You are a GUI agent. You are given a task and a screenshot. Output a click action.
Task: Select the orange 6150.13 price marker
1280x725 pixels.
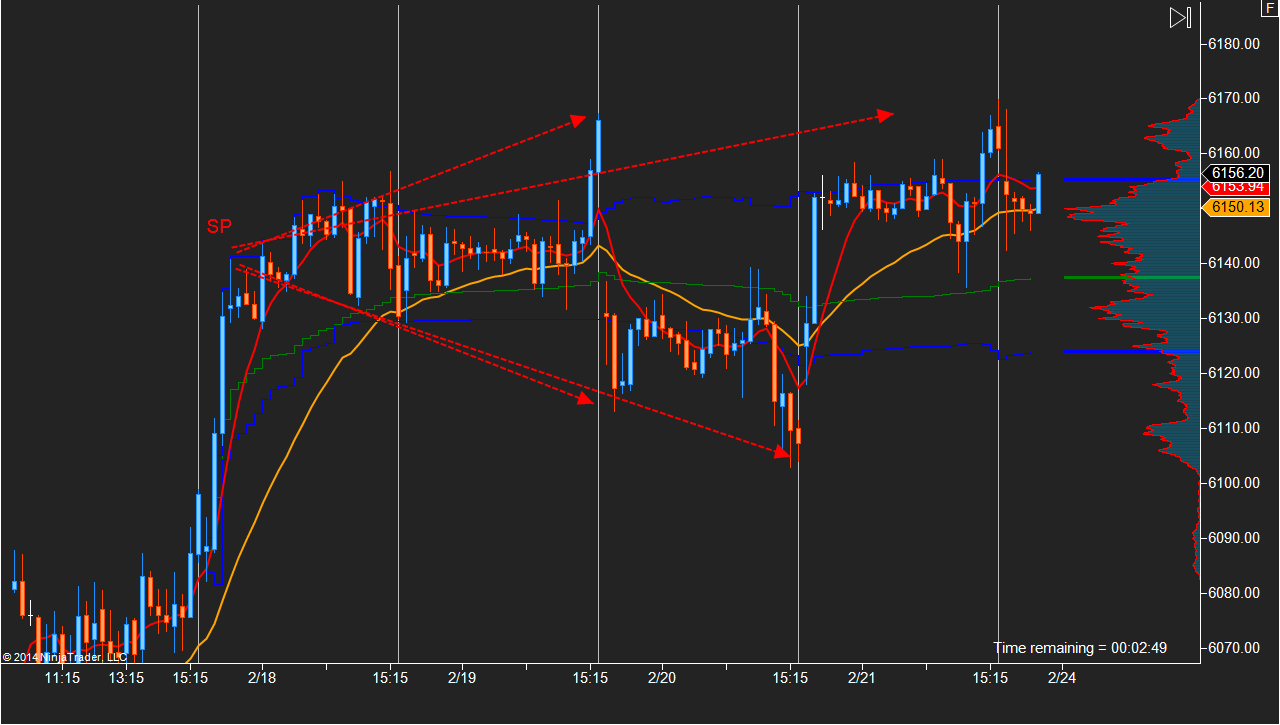[x=1236, y=207]
